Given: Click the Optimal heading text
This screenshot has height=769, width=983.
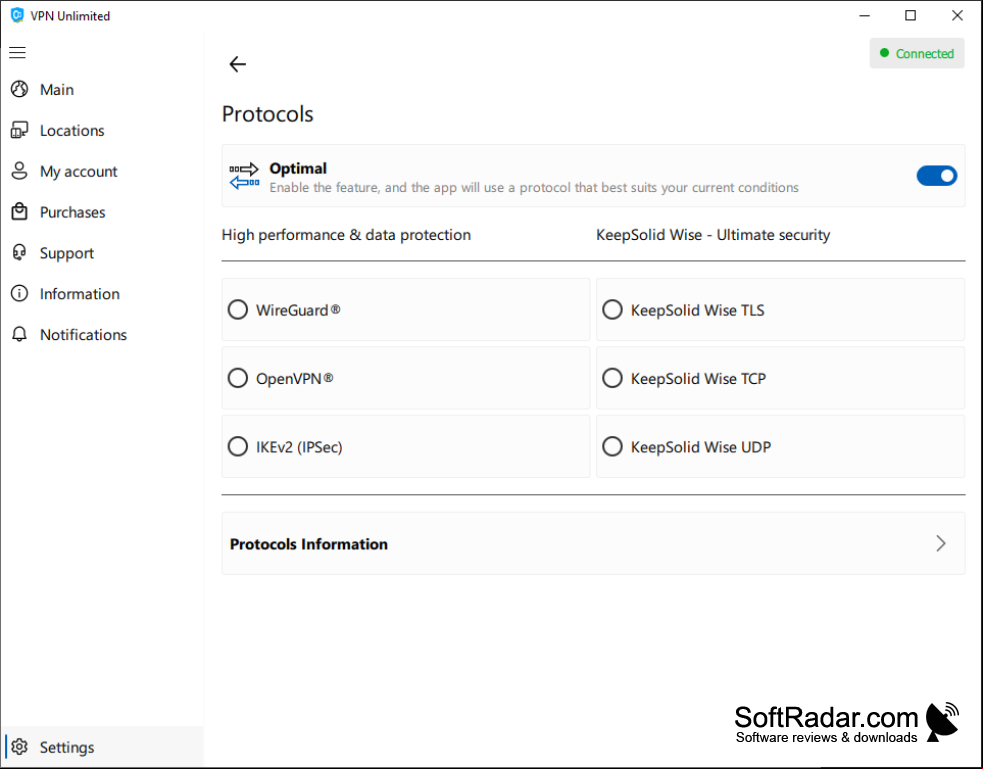Looking at the screenshot, I should [x=298, y=168].
